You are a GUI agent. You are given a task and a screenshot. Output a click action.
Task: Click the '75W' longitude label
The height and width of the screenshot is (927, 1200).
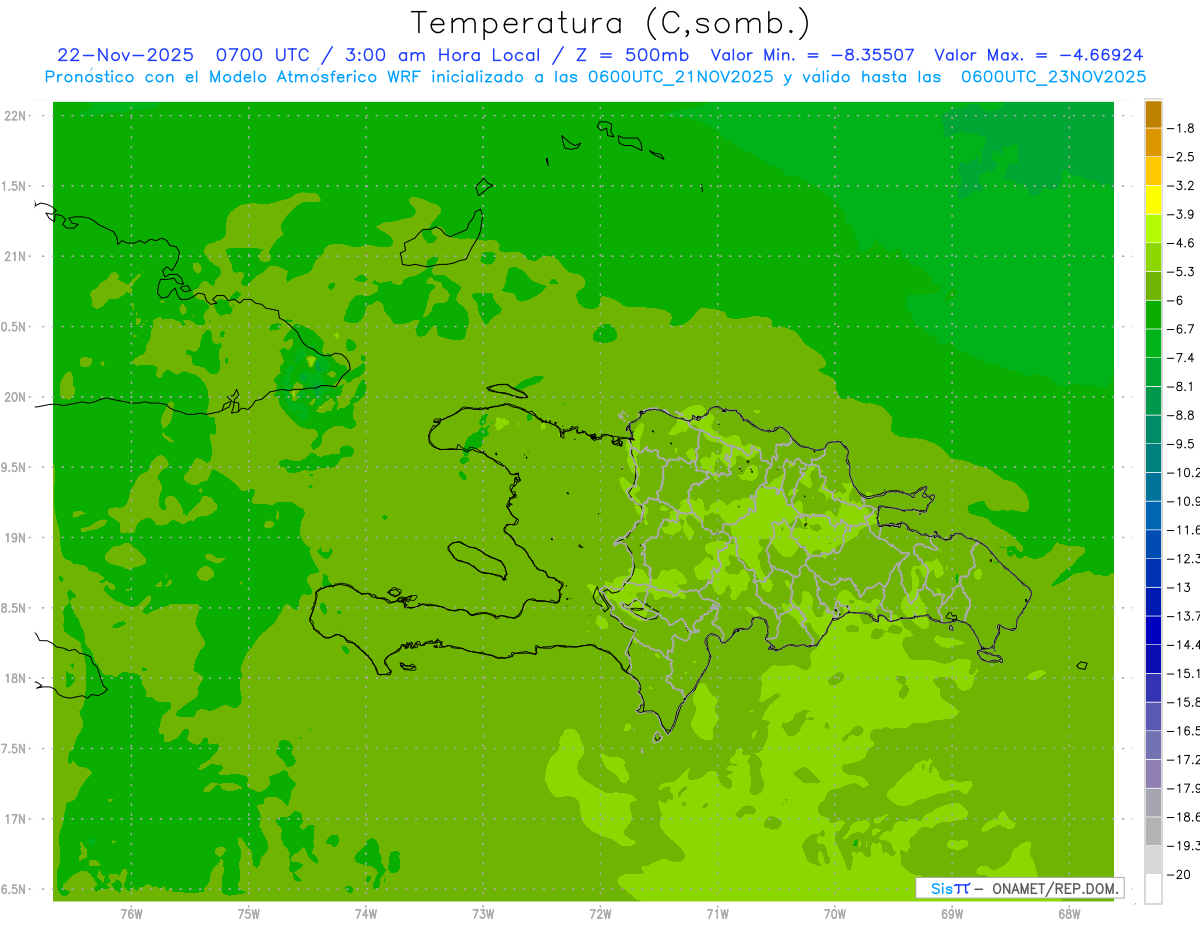tap(249, 914)
